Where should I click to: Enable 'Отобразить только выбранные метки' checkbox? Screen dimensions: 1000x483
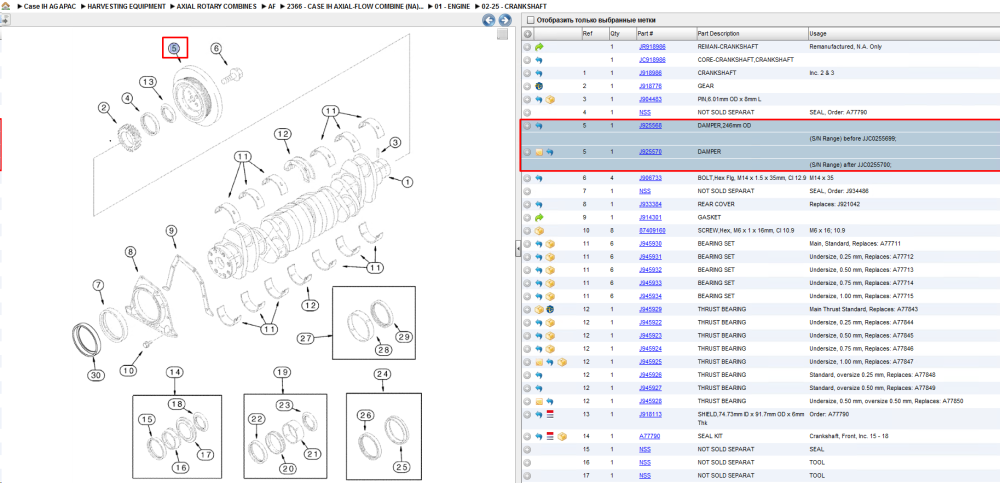(x=530, y=20)
